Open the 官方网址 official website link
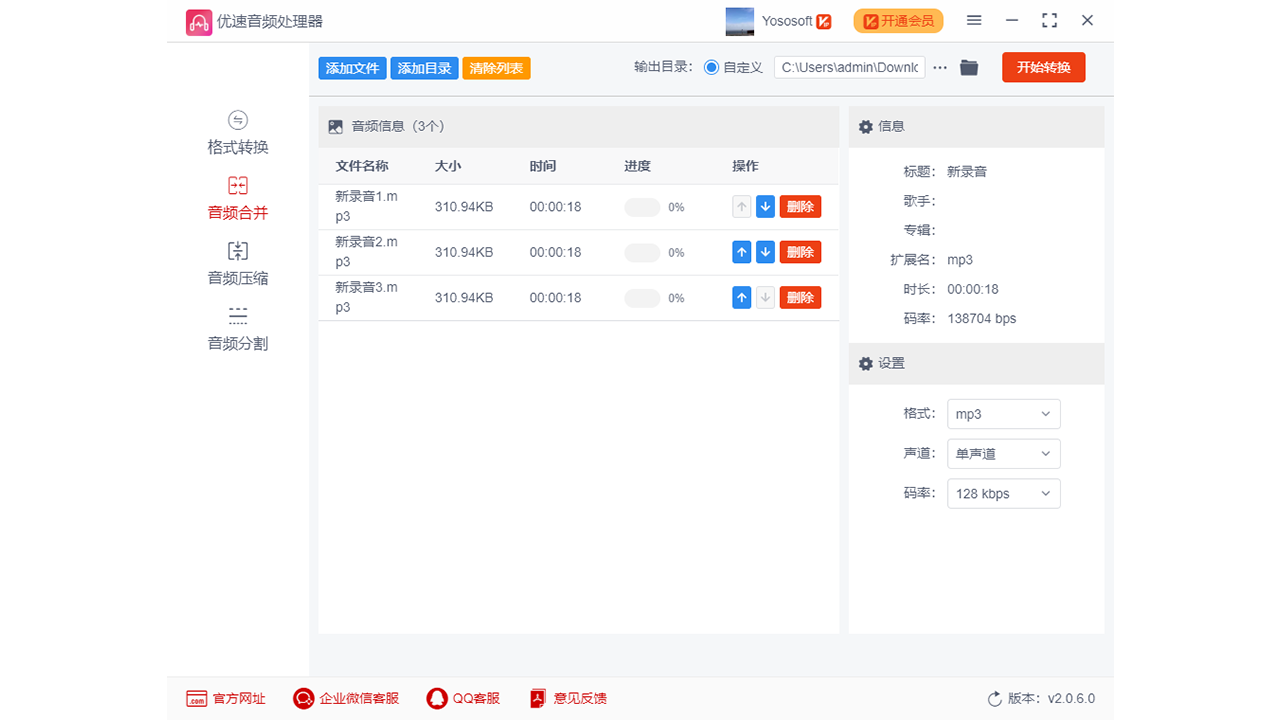The height and width of the screenshot is (720, 1280). pyautogui.click(x=227, y=698)
